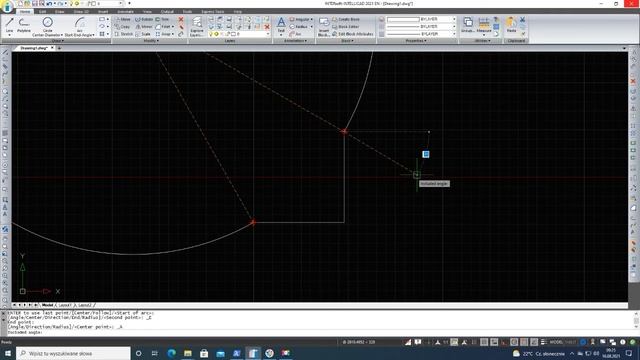Click the color wheel swatch in Properties
This screenshot has width=640, height=360.
[x=381, y=19]
